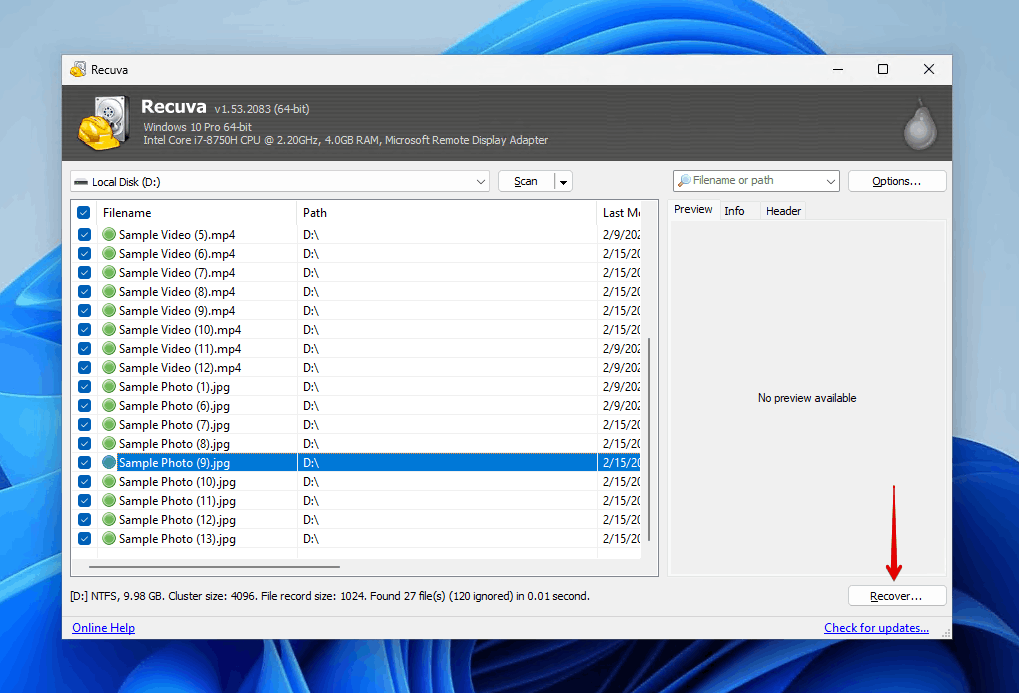Click green status dot of Sample Video (11).mp4
Screen dimensions: 1019x693
pyautogui.click(x=109, y=348)
